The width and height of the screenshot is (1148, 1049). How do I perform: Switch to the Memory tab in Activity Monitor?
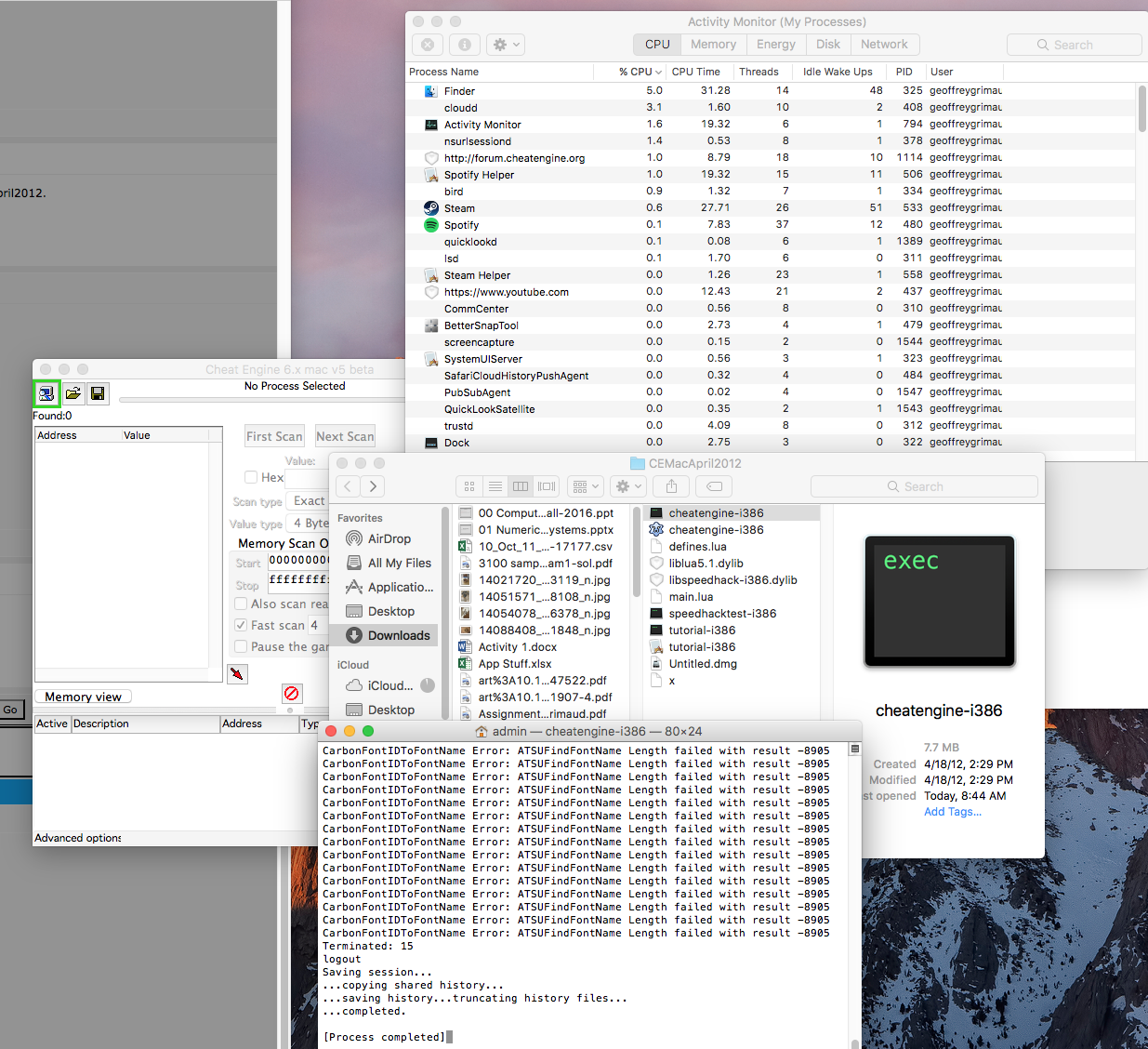click(x=713, y=45)
